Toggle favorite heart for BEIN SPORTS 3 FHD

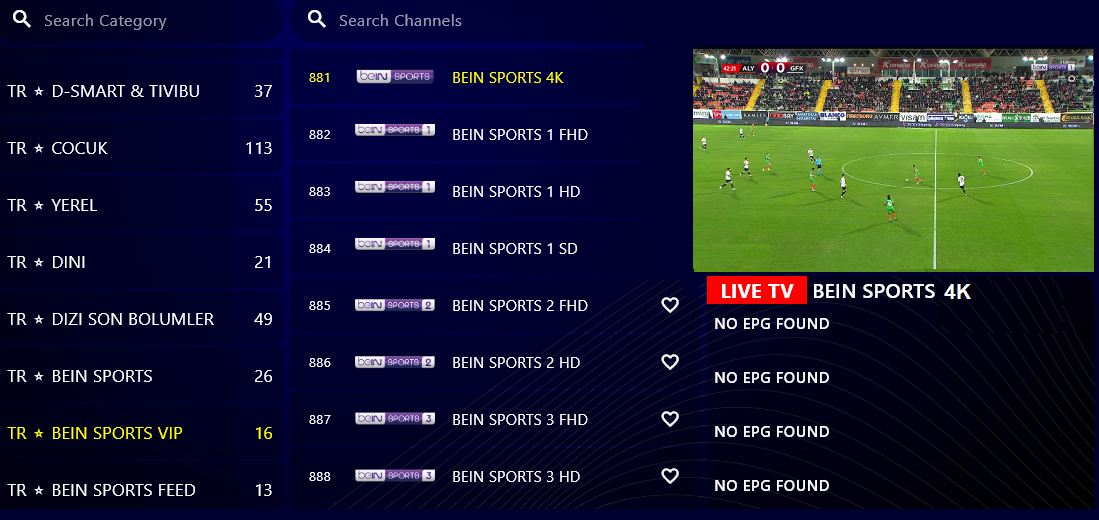point(670,419)
